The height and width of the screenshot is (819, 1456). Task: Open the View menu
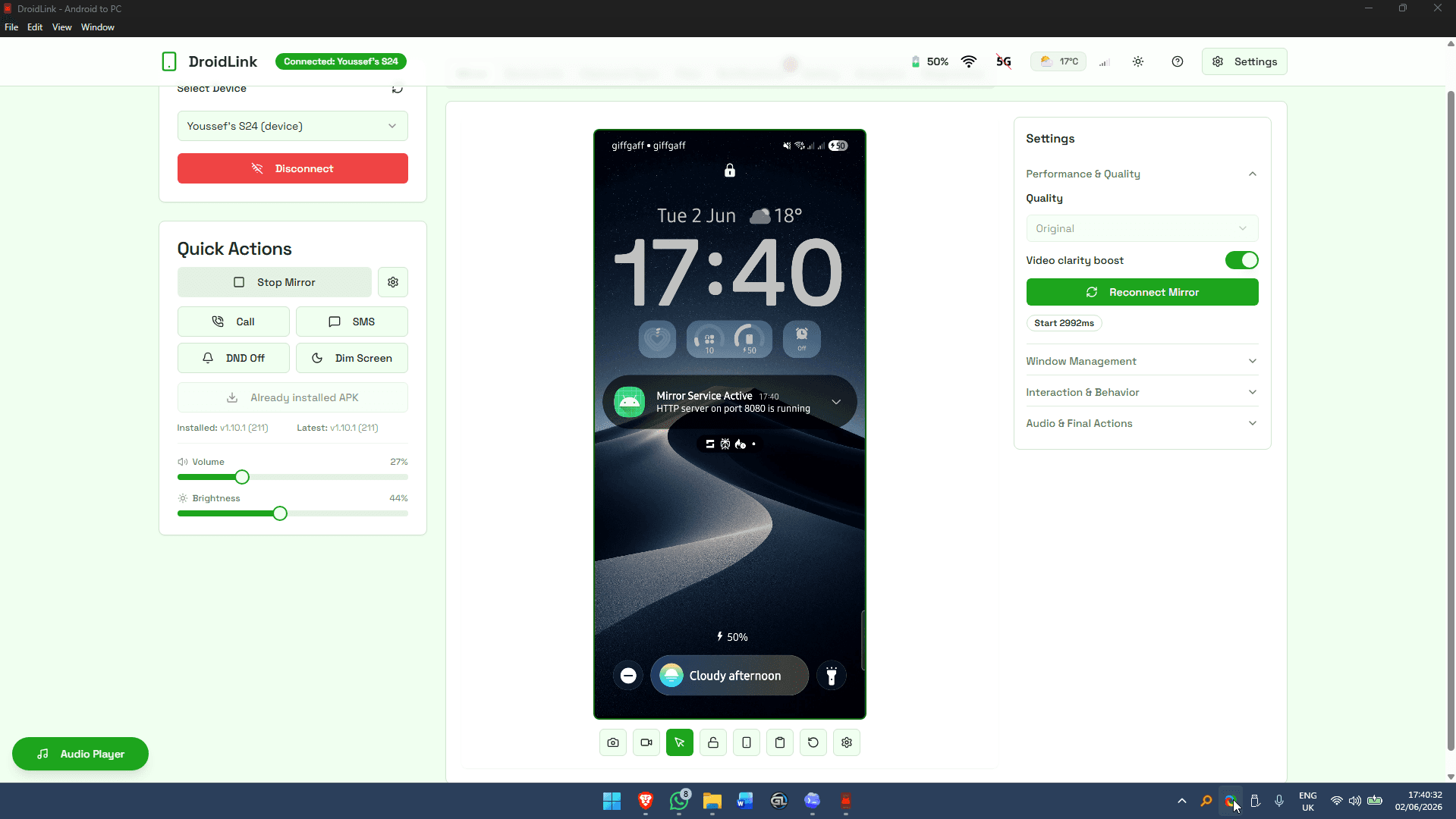tap(62, 27)
